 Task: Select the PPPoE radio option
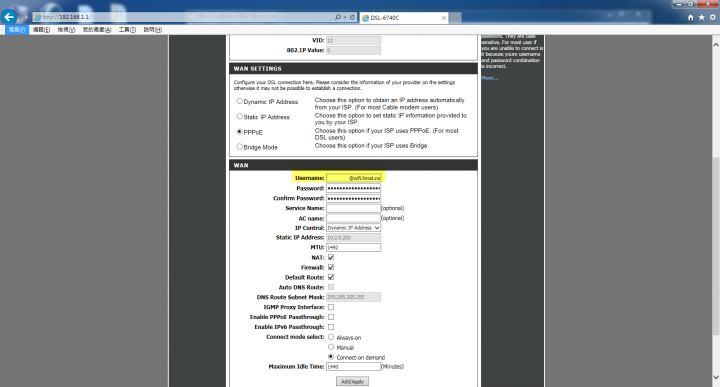[x=239, y=131]
